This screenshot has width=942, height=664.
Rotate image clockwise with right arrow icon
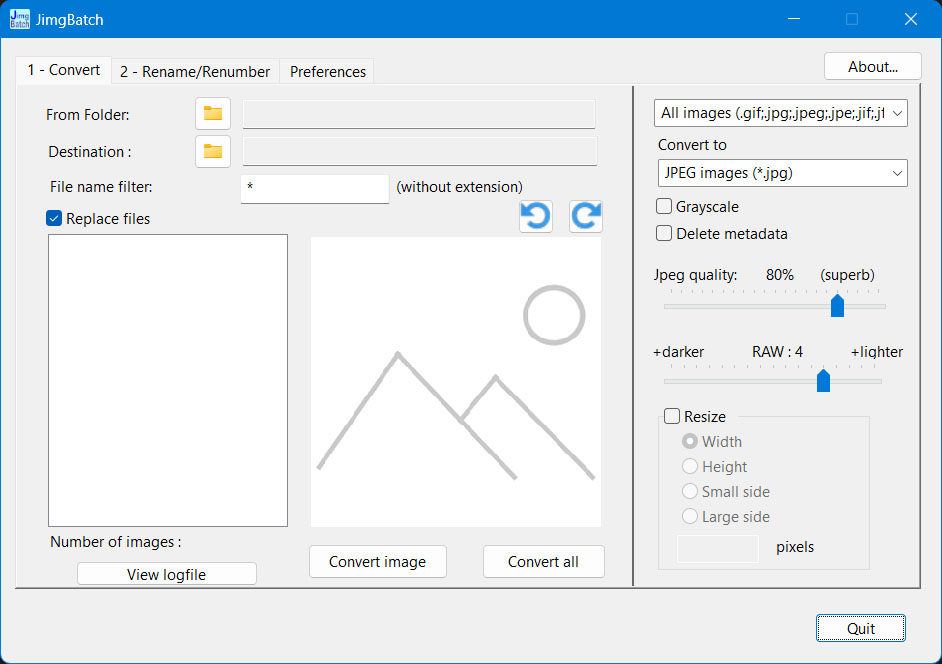(586, 216)
